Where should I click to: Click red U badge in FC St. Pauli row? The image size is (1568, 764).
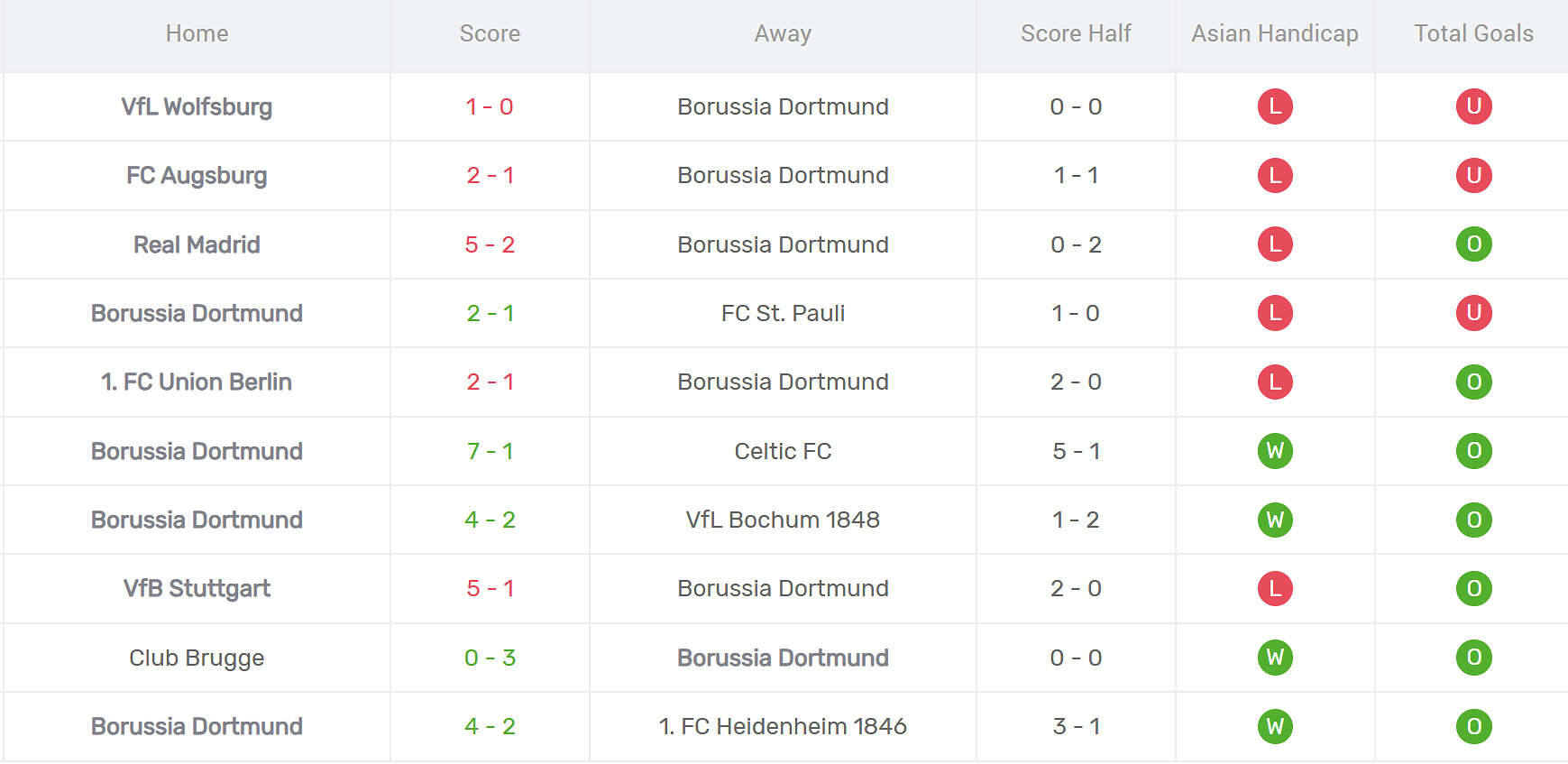click(x=1473, y=313)
